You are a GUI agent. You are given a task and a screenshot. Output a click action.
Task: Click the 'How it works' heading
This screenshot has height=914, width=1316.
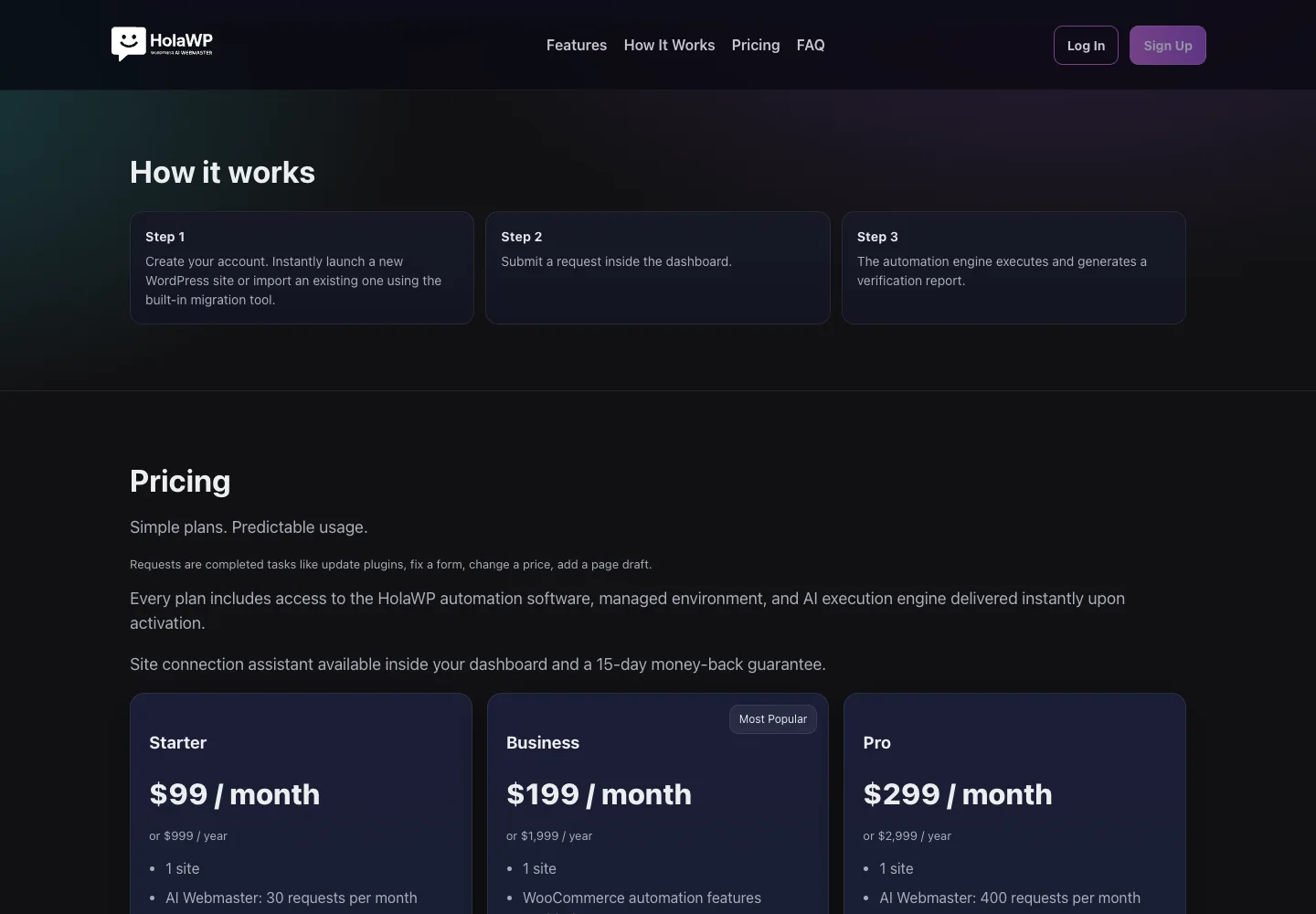pos(222,173)
